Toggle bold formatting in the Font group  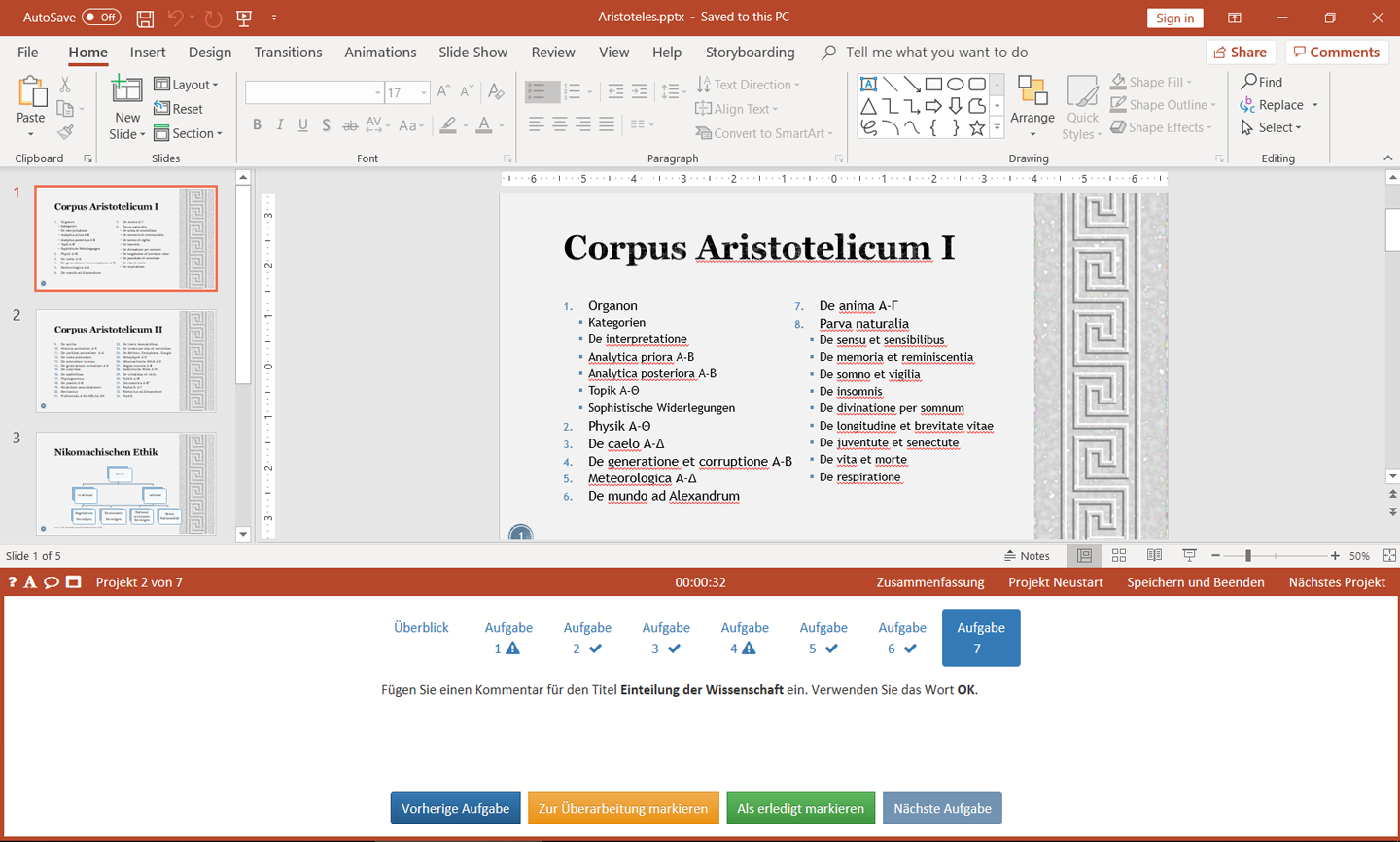coord(257,124)
